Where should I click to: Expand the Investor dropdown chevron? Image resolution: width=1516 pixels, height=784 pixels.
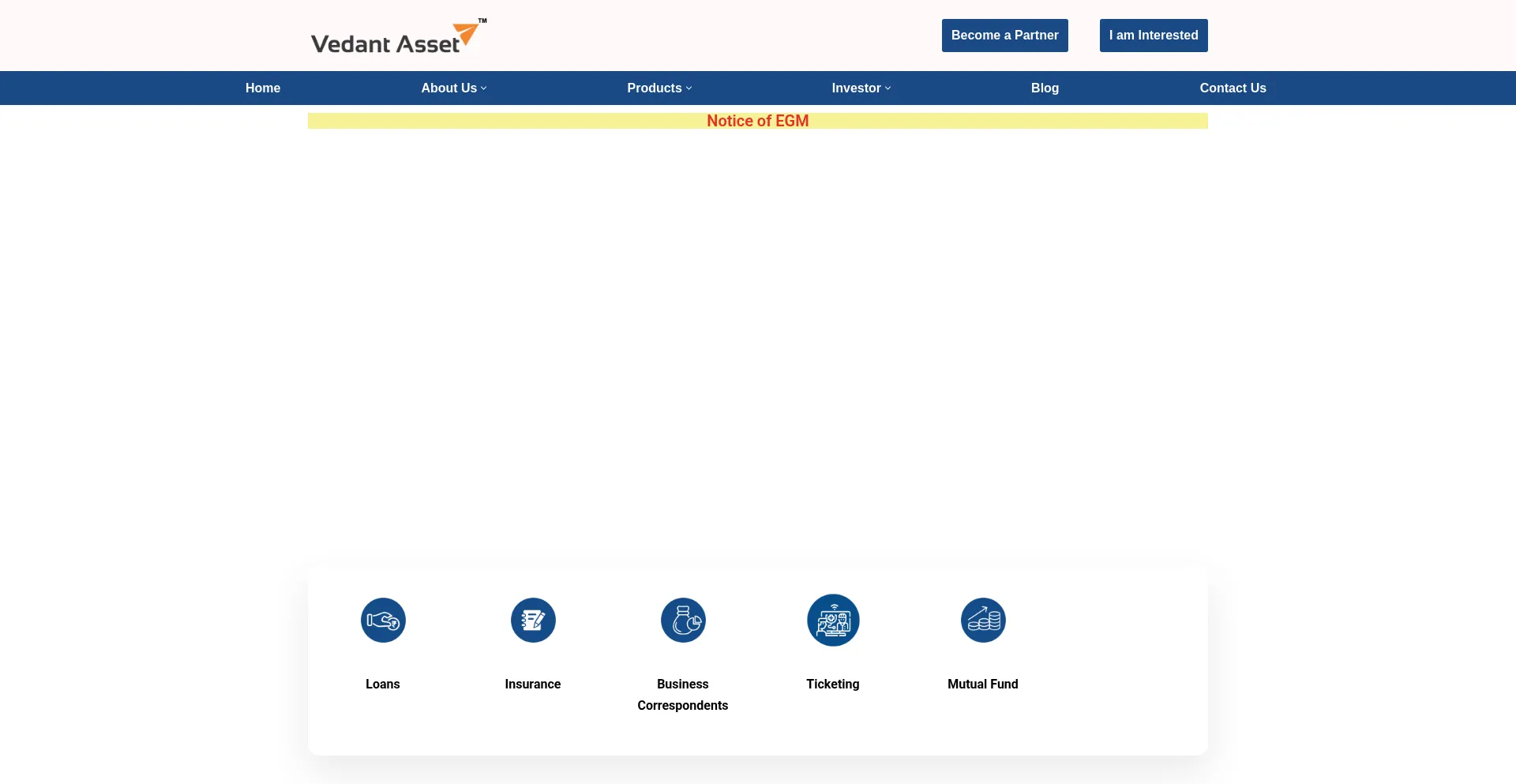click(x=887, y=88)
